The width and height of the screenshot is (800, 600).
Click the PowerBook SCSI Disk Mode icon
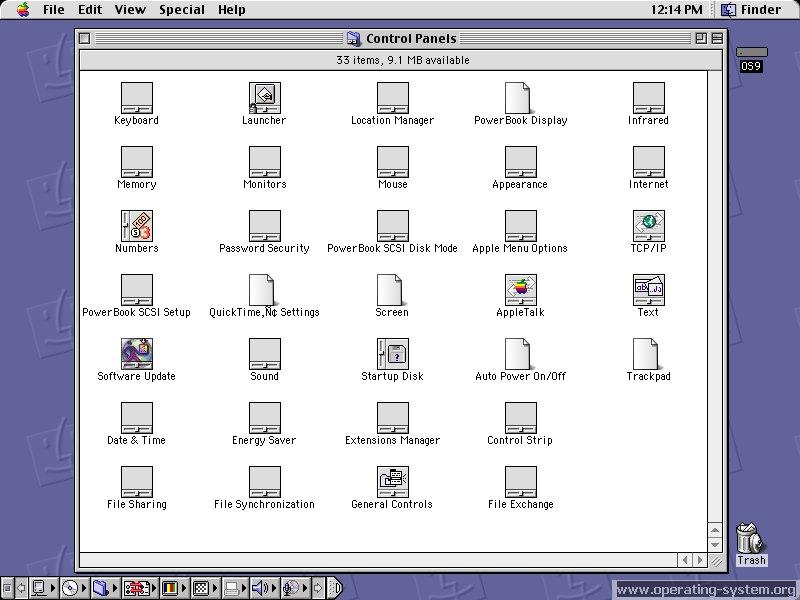[392, 226]
